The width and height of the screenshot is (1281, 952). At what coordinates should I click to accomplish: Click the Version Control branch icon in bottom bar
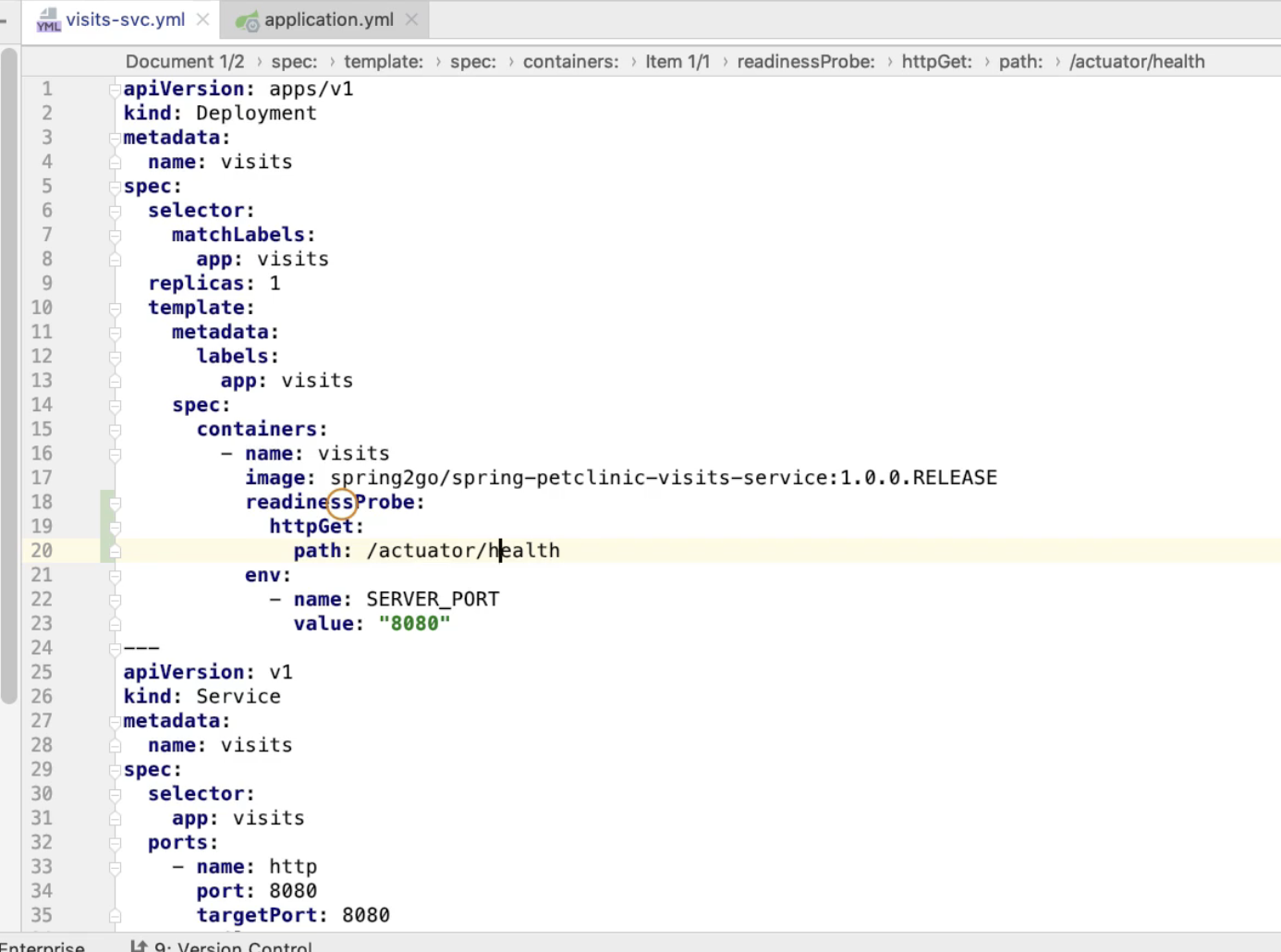pos(139,946)
